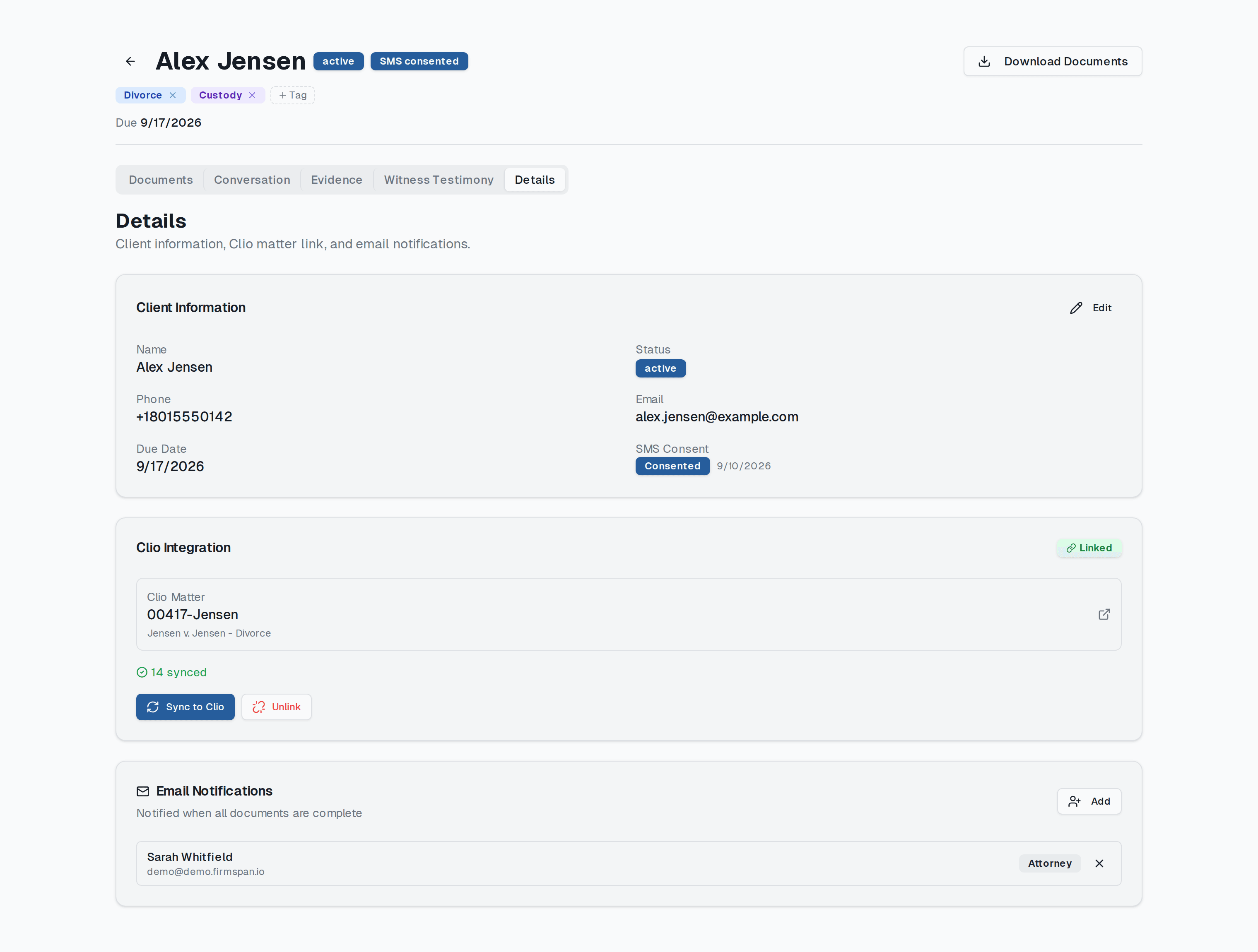Click the demo@demo.firmspan.io address

(x=205, y=872)
